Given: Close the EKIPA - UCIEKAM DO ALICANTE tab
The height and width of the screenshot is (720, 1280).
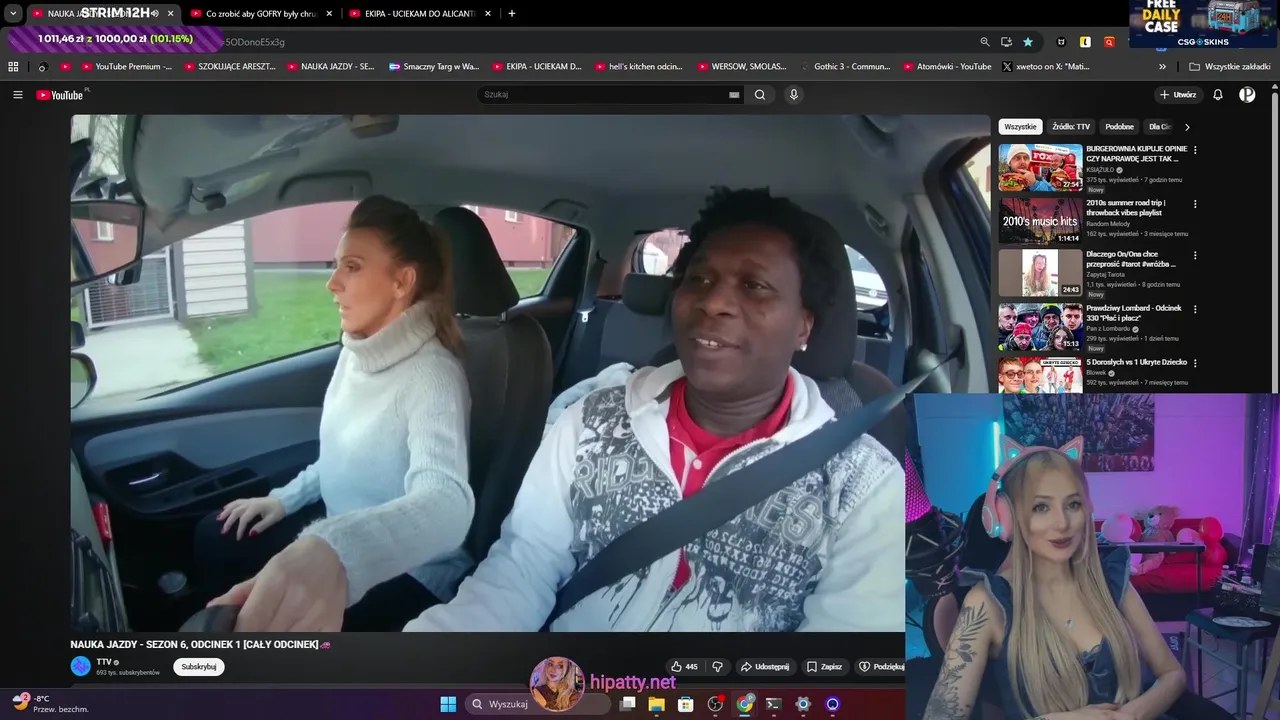Looking at the screenshot, I should (488, 14).
